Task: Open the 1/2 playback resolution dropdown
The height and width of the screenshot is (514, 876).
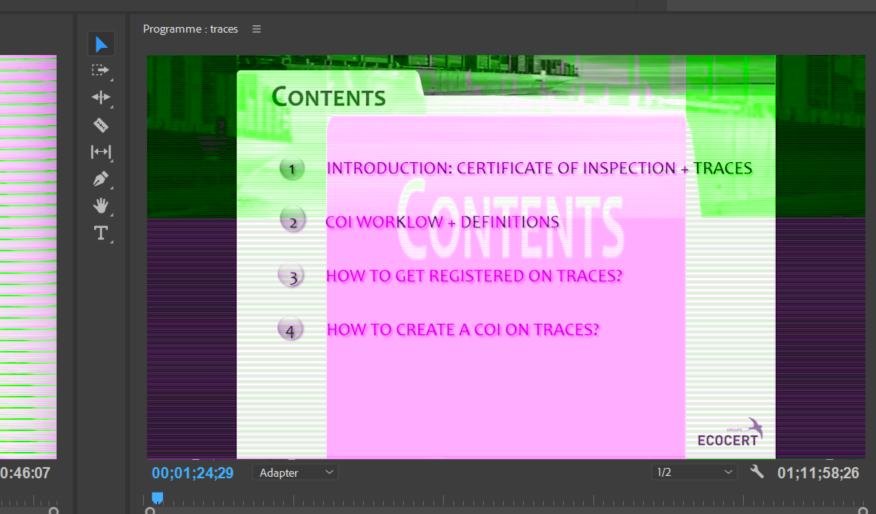Action: (694, 472)
